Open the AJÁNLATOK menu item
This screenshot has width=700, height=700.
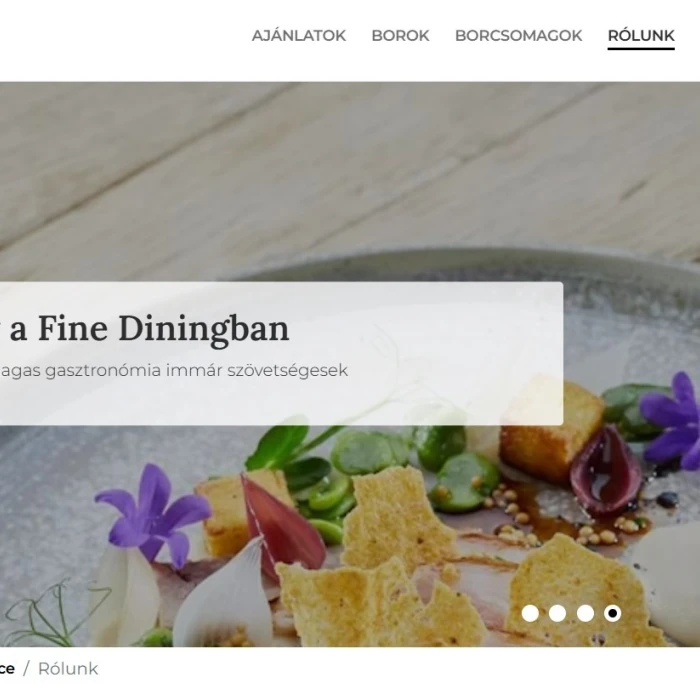click(299, 36)
